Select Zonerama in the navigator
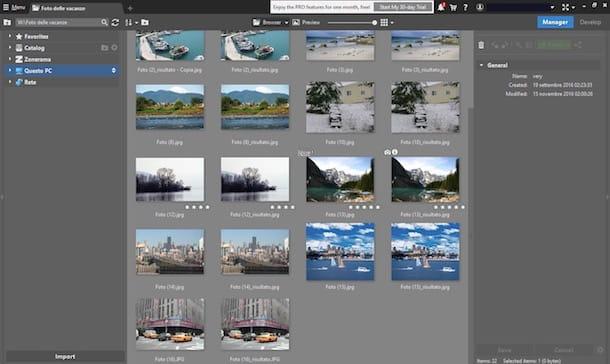610x364 pixels. (37, 59)
